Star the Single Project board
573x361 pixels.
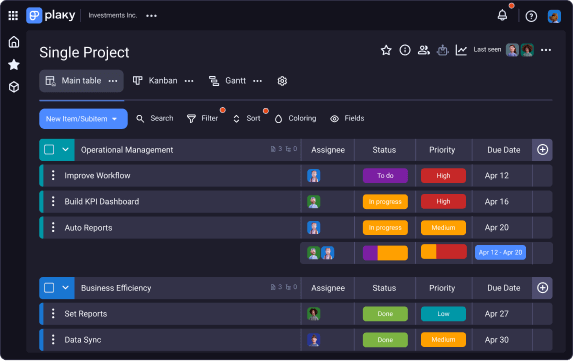tap(386, 50)
